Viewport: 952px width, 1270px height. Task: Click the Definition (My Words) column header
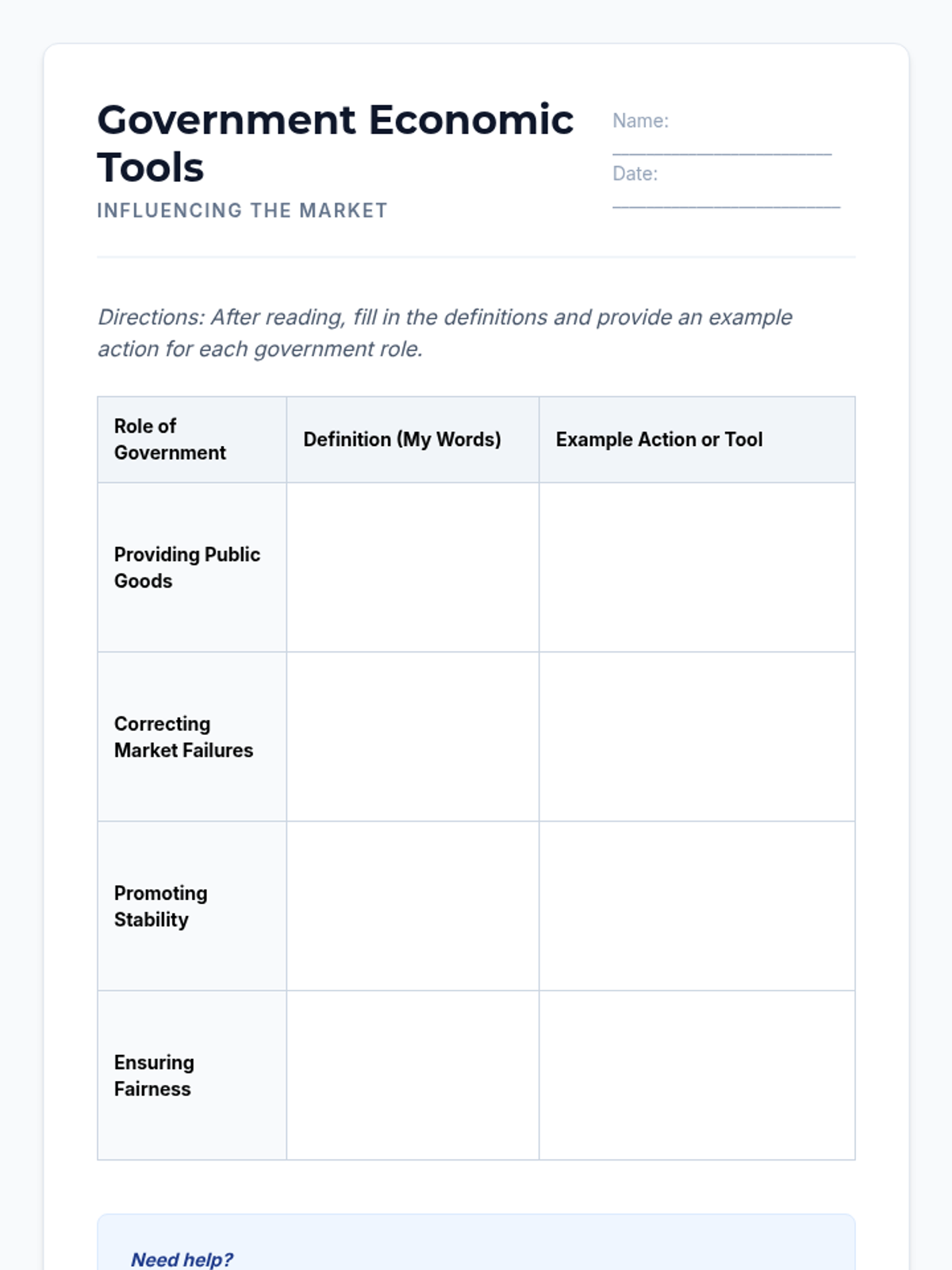(x=401, y=439)
